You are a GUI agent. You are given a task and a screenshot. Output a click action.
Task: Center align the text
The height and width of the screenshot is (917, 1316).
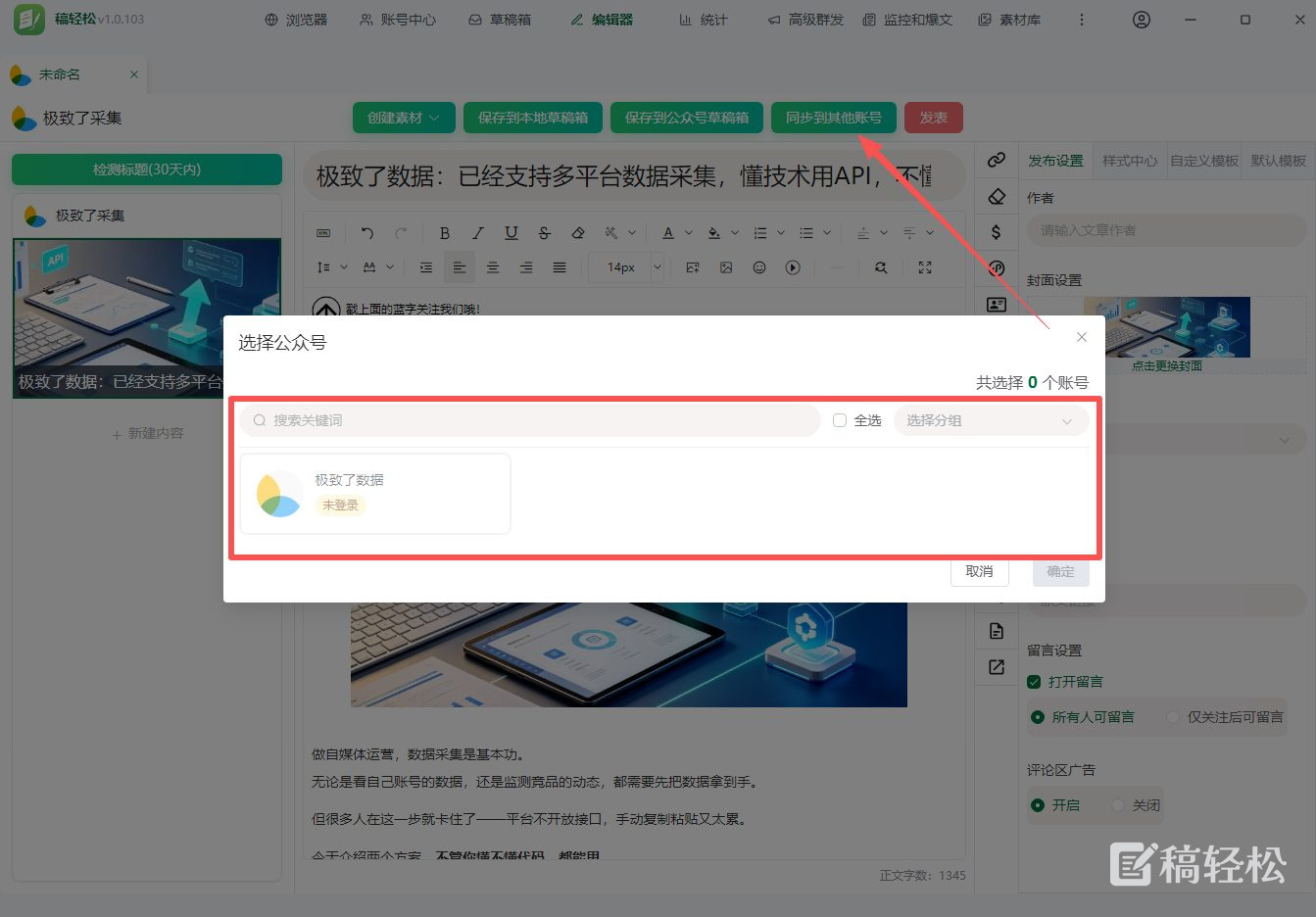click(493, 267)
